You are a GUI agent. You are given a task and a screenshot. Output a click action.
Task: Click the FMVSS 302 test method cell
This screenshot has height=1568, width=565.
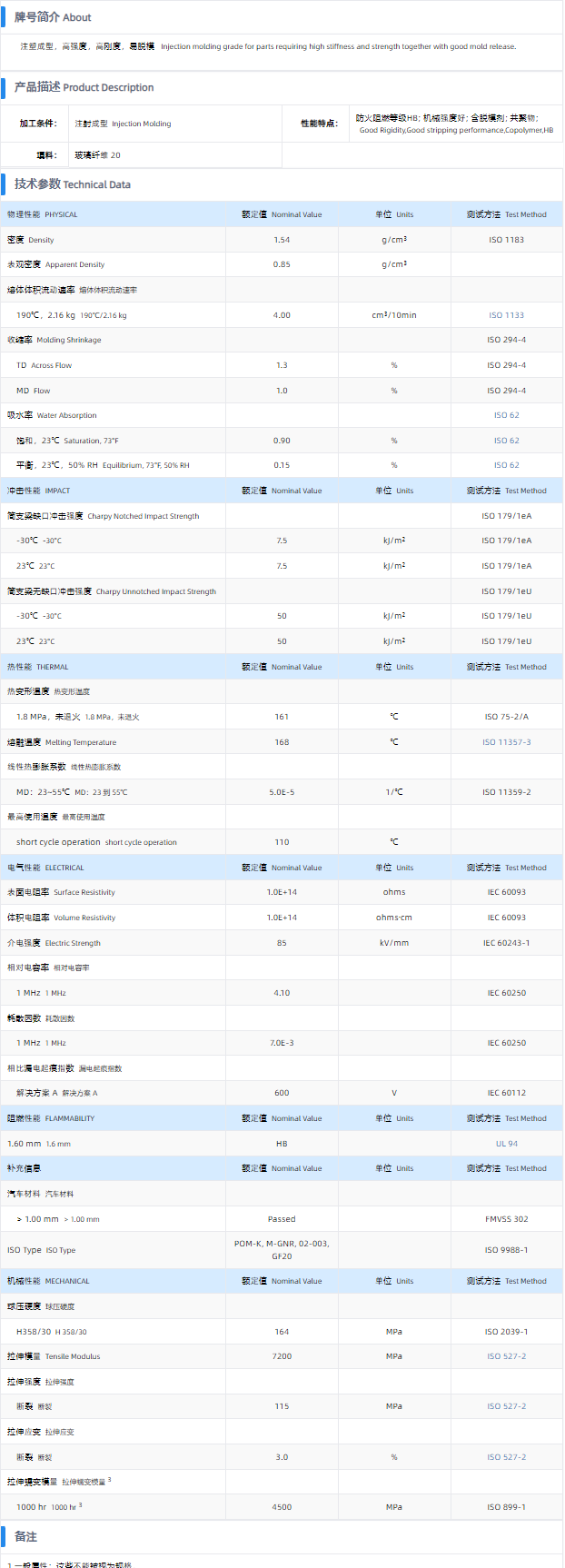(506, 1219)
